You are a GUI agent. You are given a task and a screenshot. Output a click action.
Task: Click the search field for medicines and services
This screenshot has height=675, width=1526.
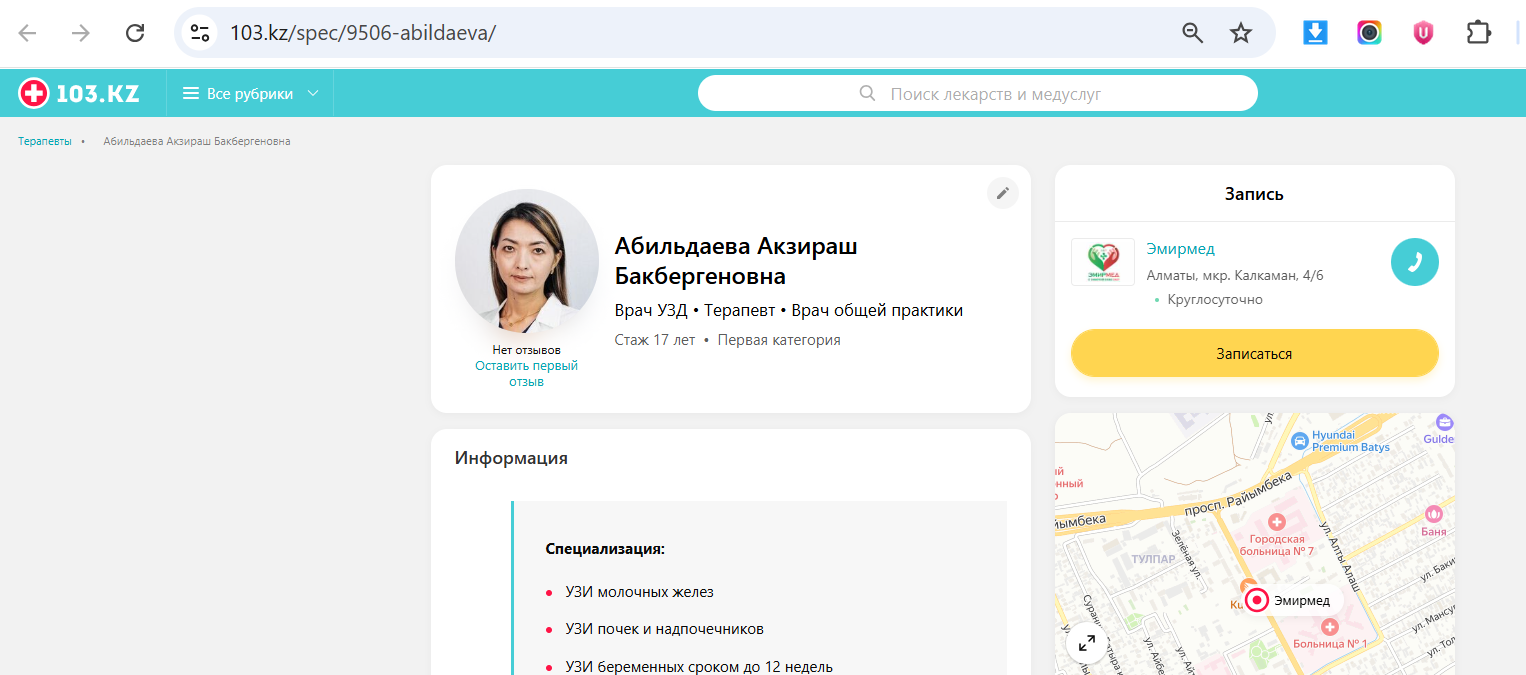point(977,94)
